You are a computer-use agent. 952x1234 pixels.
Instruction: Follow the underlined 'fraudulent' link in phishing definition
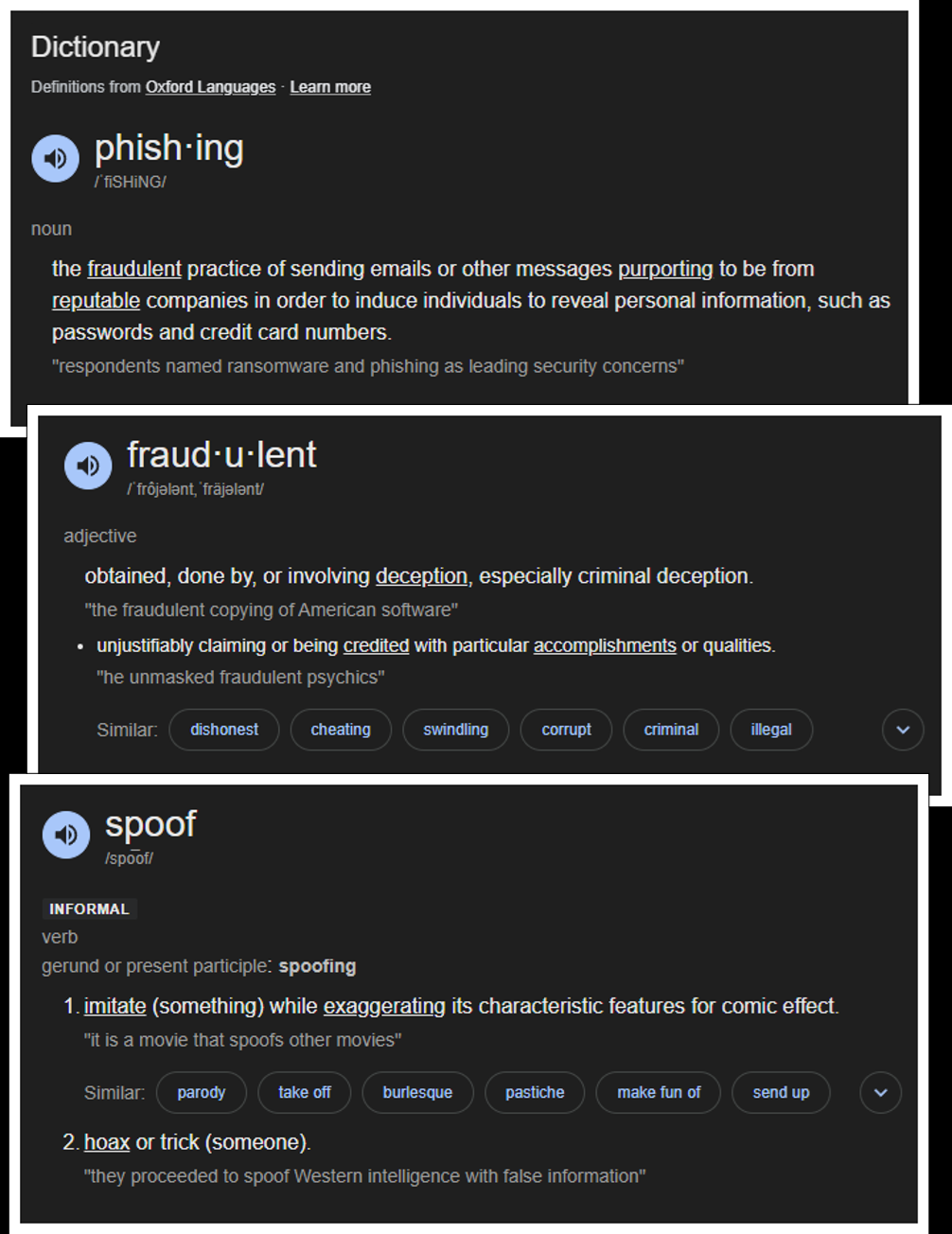(134, 269)
